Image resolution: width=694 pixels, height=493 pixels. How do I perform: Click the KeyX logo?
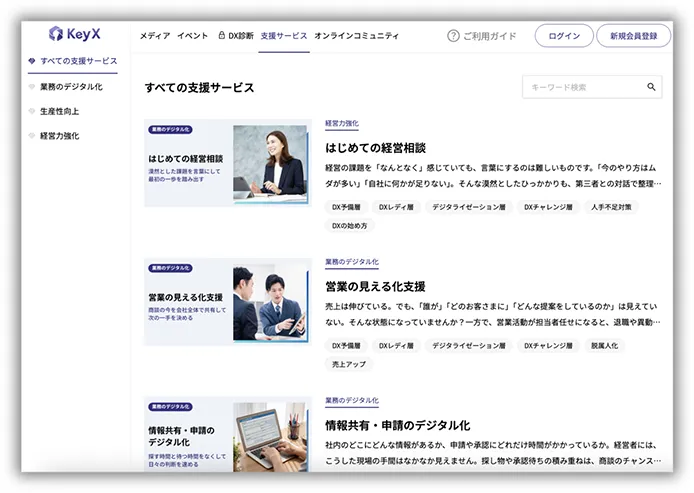coord(74,34)
